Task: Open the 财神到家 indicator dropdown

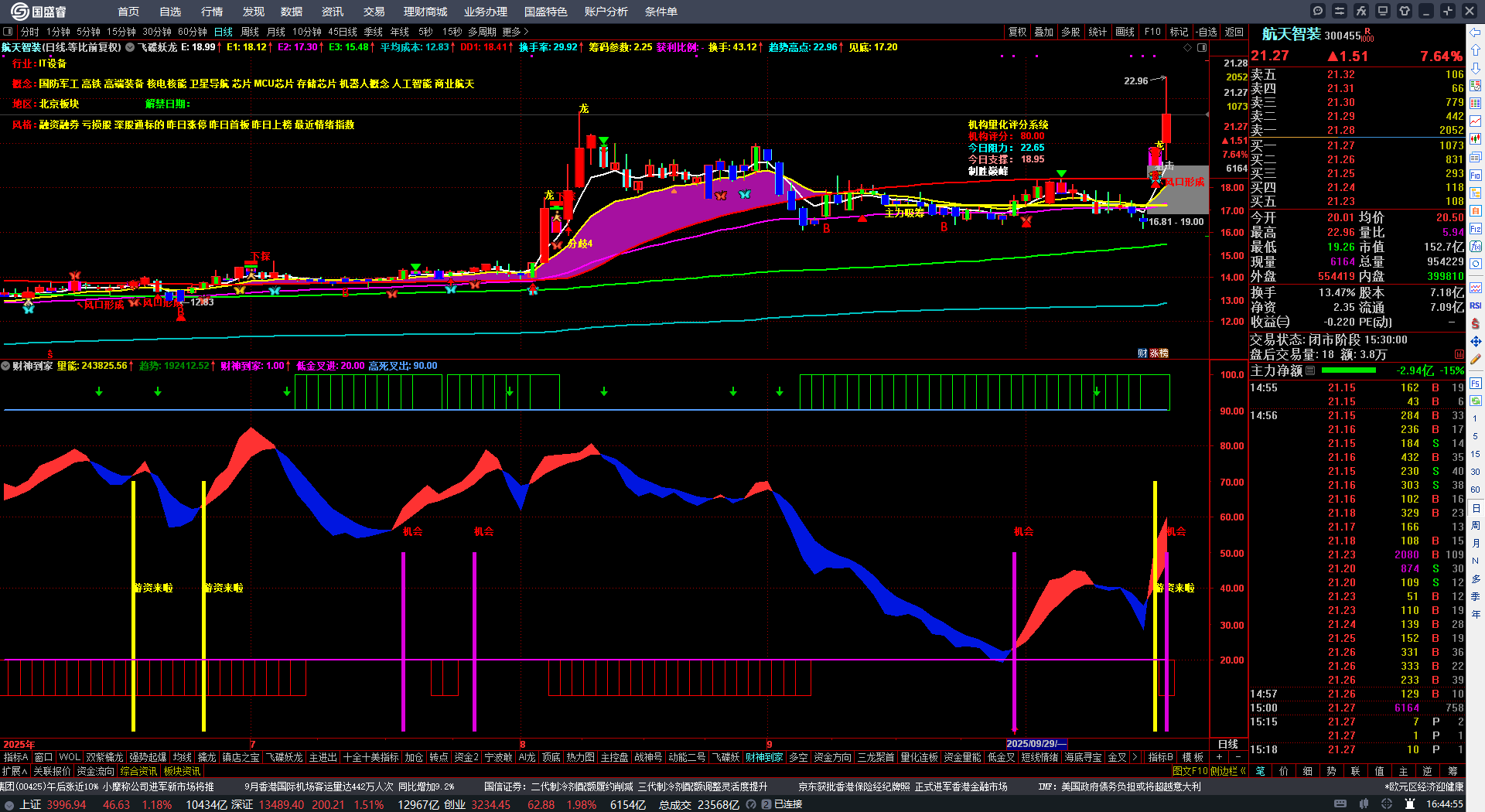Action: (6, 366)
